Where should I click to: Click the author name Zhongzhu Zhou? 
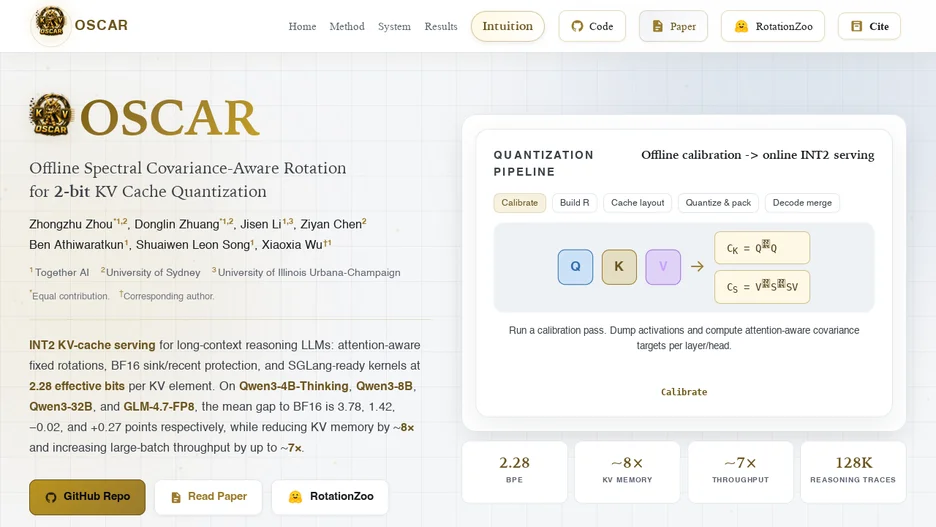[x=71, y=224]
